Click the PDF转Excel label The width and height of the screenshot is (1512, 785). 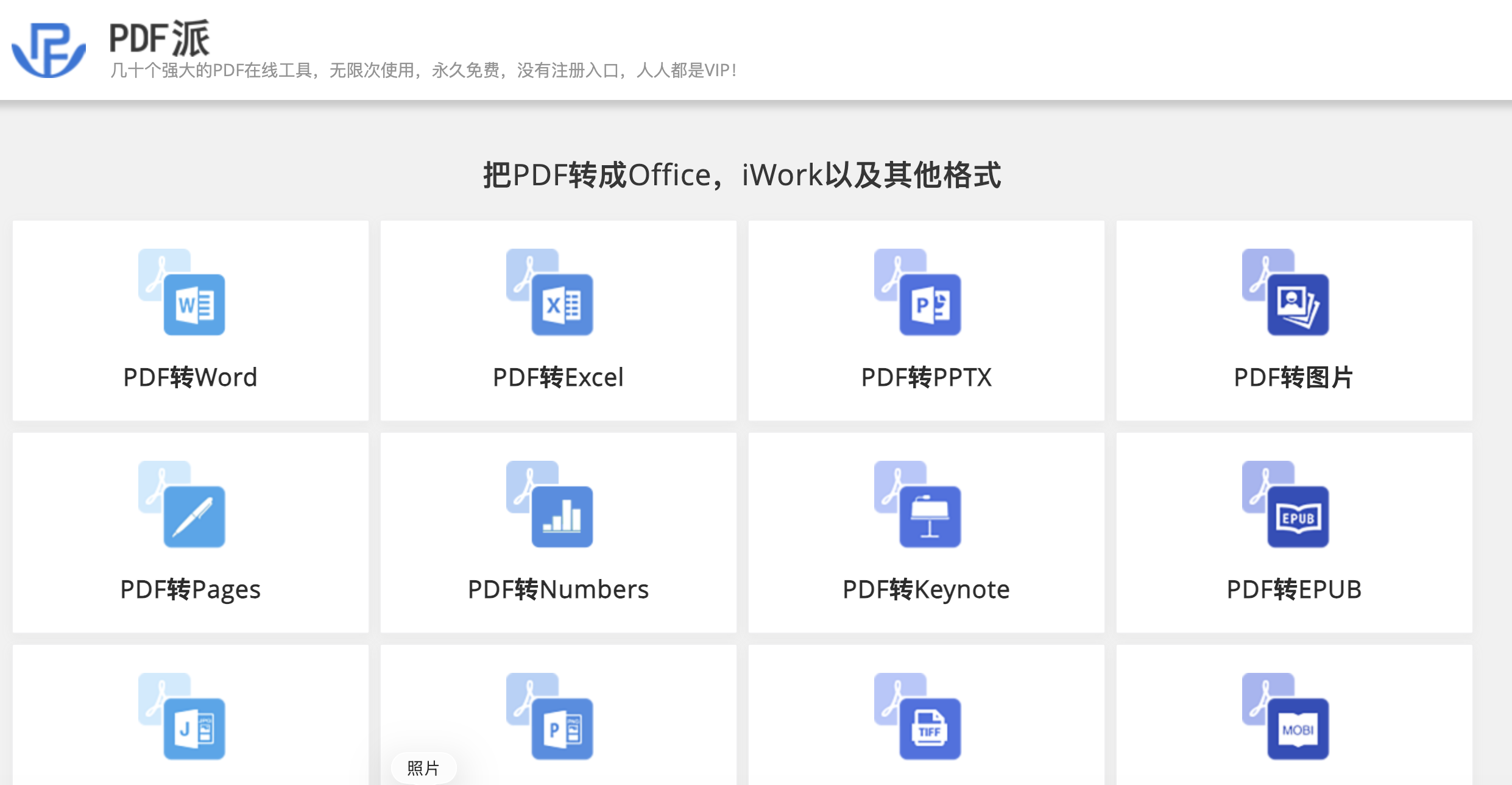(558, 377)
